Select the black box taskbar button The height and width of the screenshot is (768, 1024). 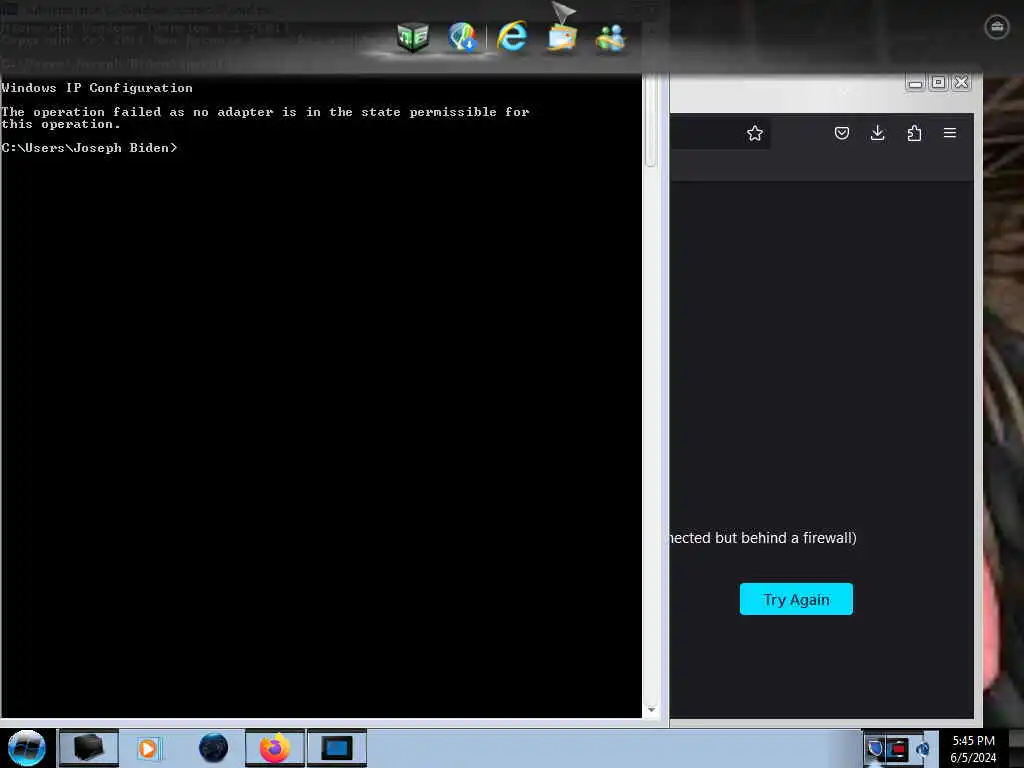pos(89,748)
